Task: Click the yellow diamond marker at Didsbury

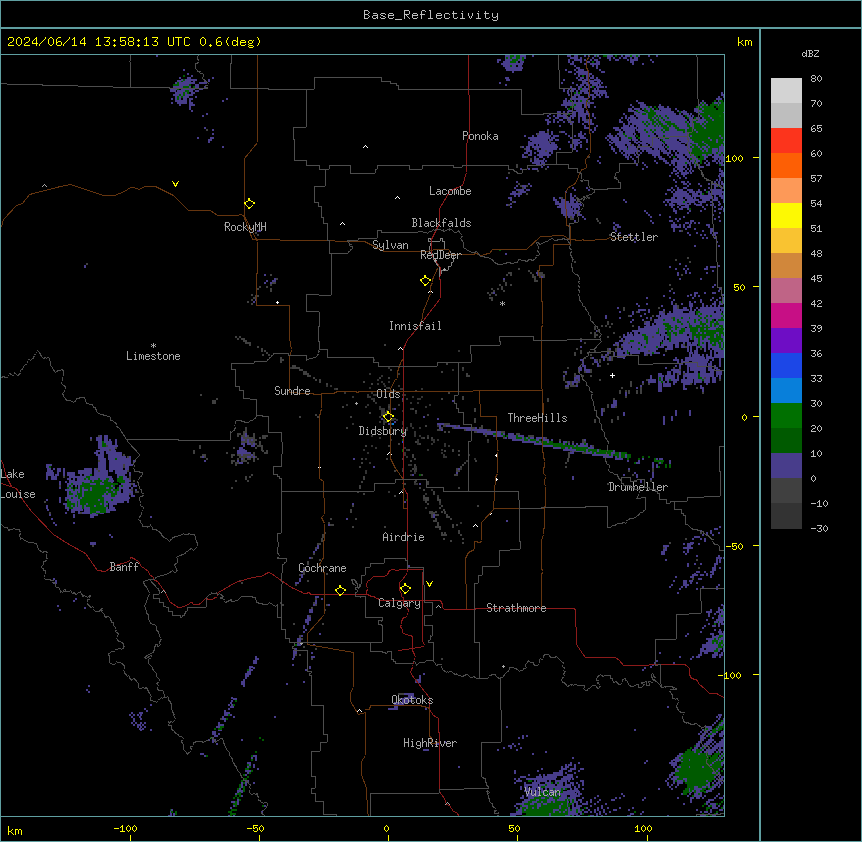Action: click(388, 417)
